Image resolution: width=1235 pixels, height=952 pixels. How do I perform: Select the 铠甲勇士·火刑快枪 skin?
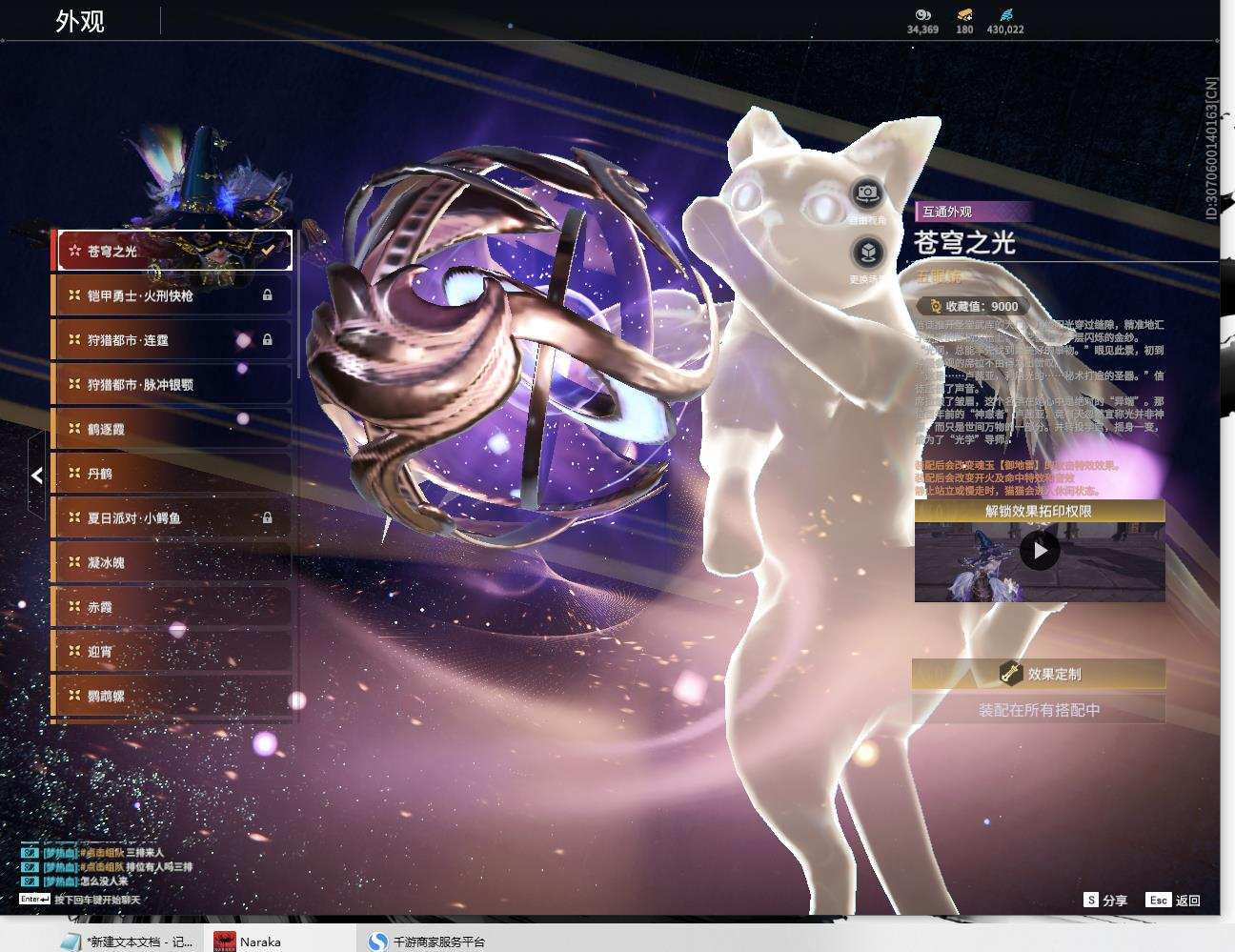coord(172,295)
